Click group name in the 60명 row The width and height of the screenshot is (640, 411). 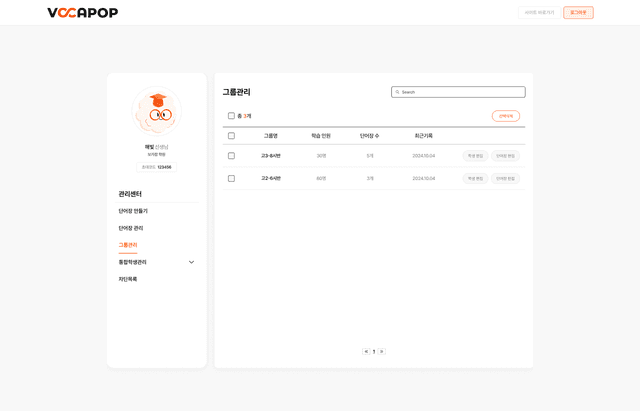click(x=271, y=178)
